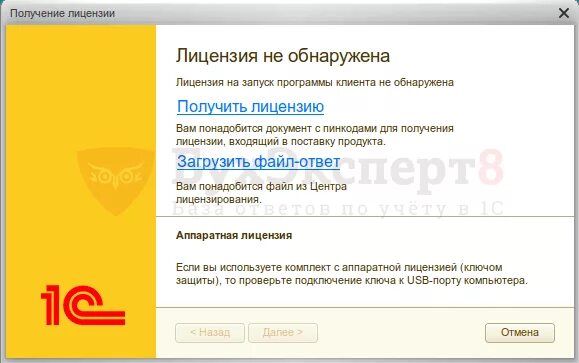Open the 'Получить лицензию' link
This screenshot has height=363, width=579.
click(250, 107)
